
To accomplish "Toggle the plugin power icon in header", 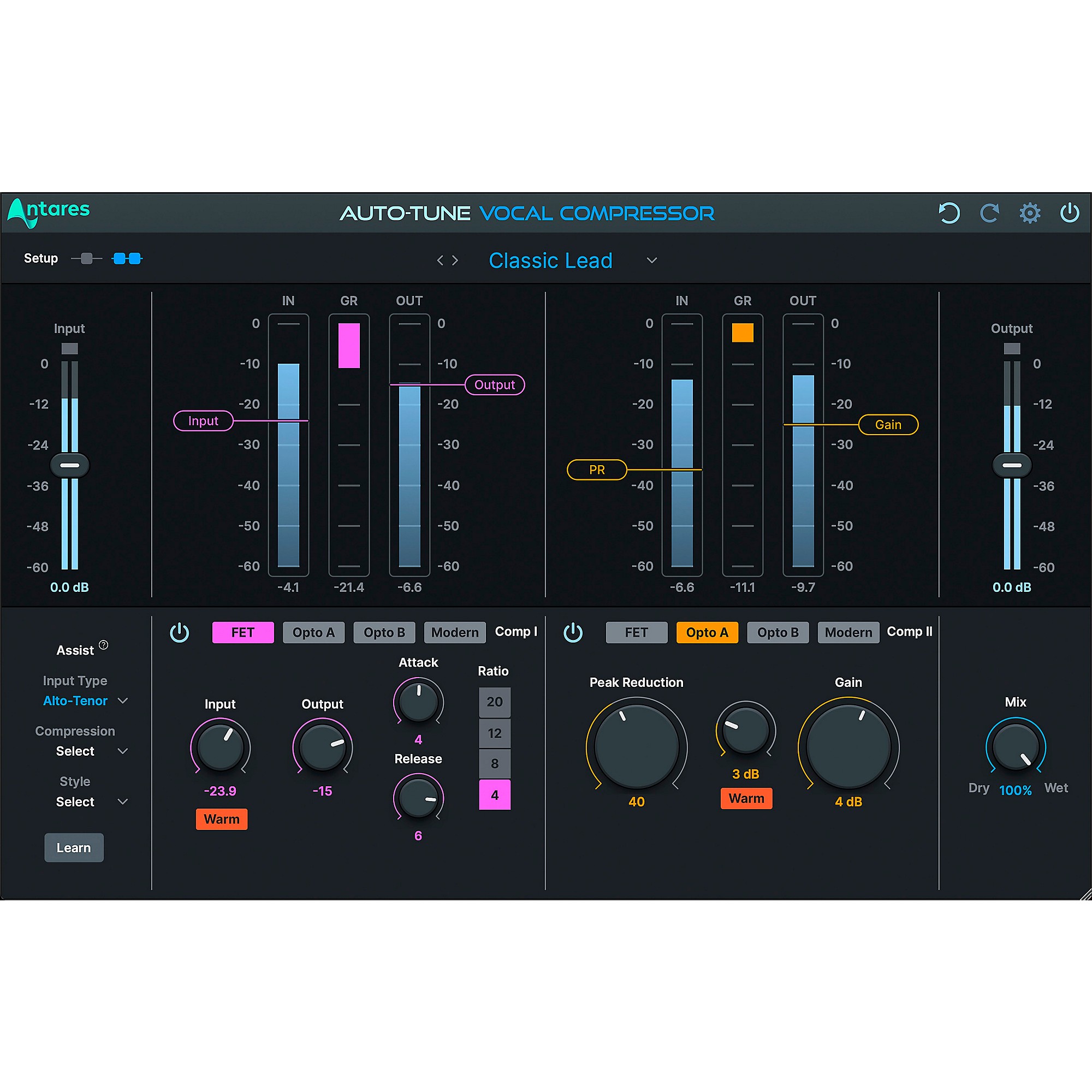I will point(1070,213).
